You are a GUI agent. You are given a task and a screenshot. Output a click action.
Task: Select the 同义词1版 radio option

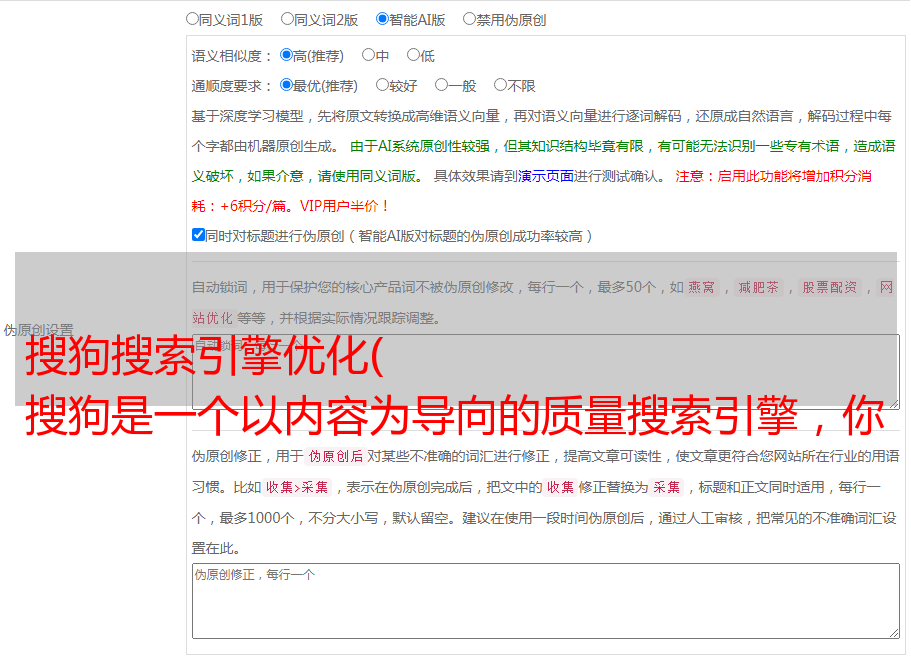click(x=192, y=19)
